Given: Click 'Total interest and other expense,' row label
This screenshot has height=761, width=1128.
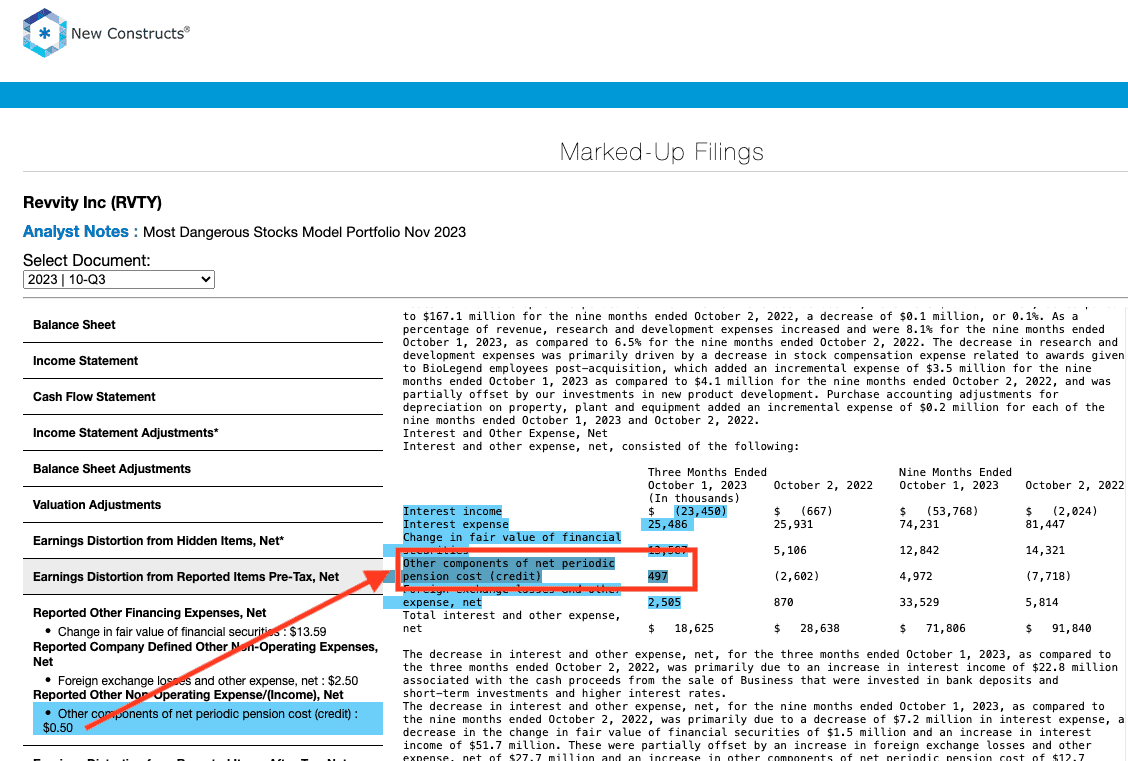Looking at the screenshot, I should point(511,615).
